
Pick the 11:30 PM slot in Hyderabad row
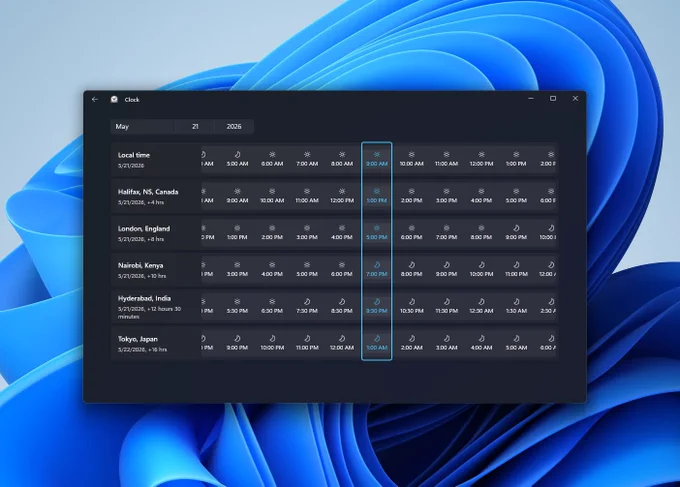click(x=446, y=306)
